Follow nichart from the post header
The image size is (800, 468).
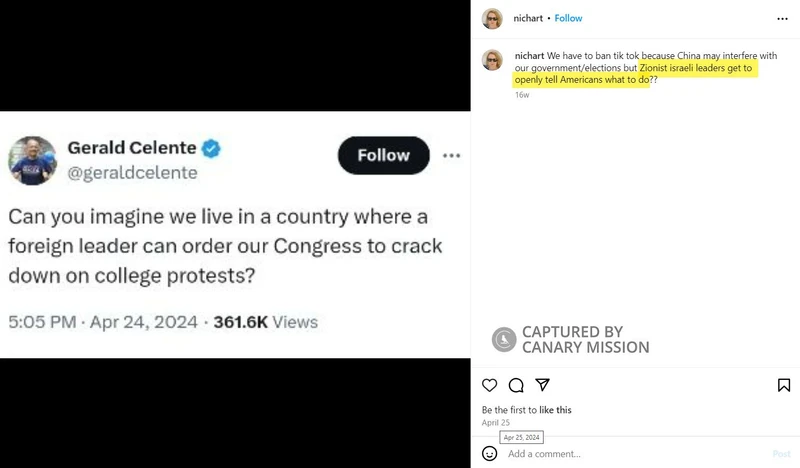568,18
